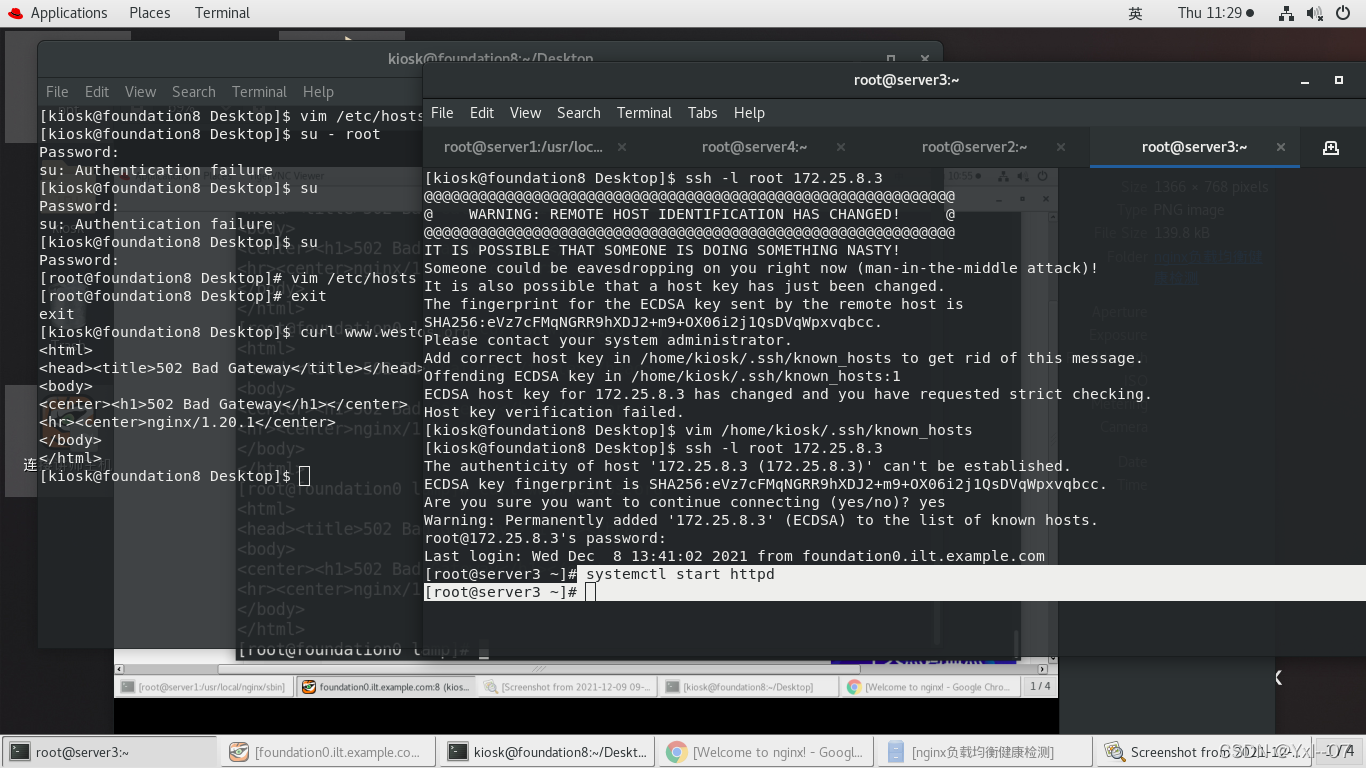This screenshot has width=1366, height=768.
Task: Maximize the kiosk@foundation8 terminal window
Action: click(891, 58)
